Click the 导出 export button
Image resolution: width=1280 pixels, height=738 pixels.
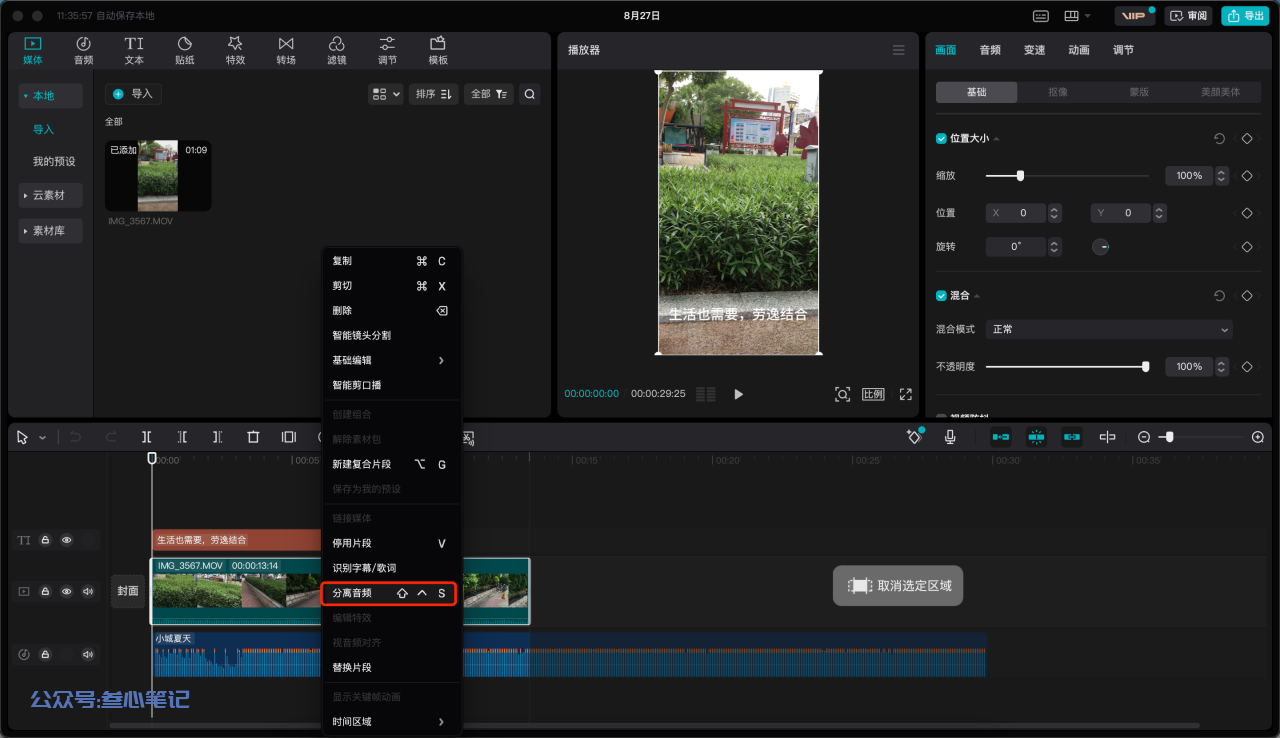pyautogui.click(x=1246, y=16)
